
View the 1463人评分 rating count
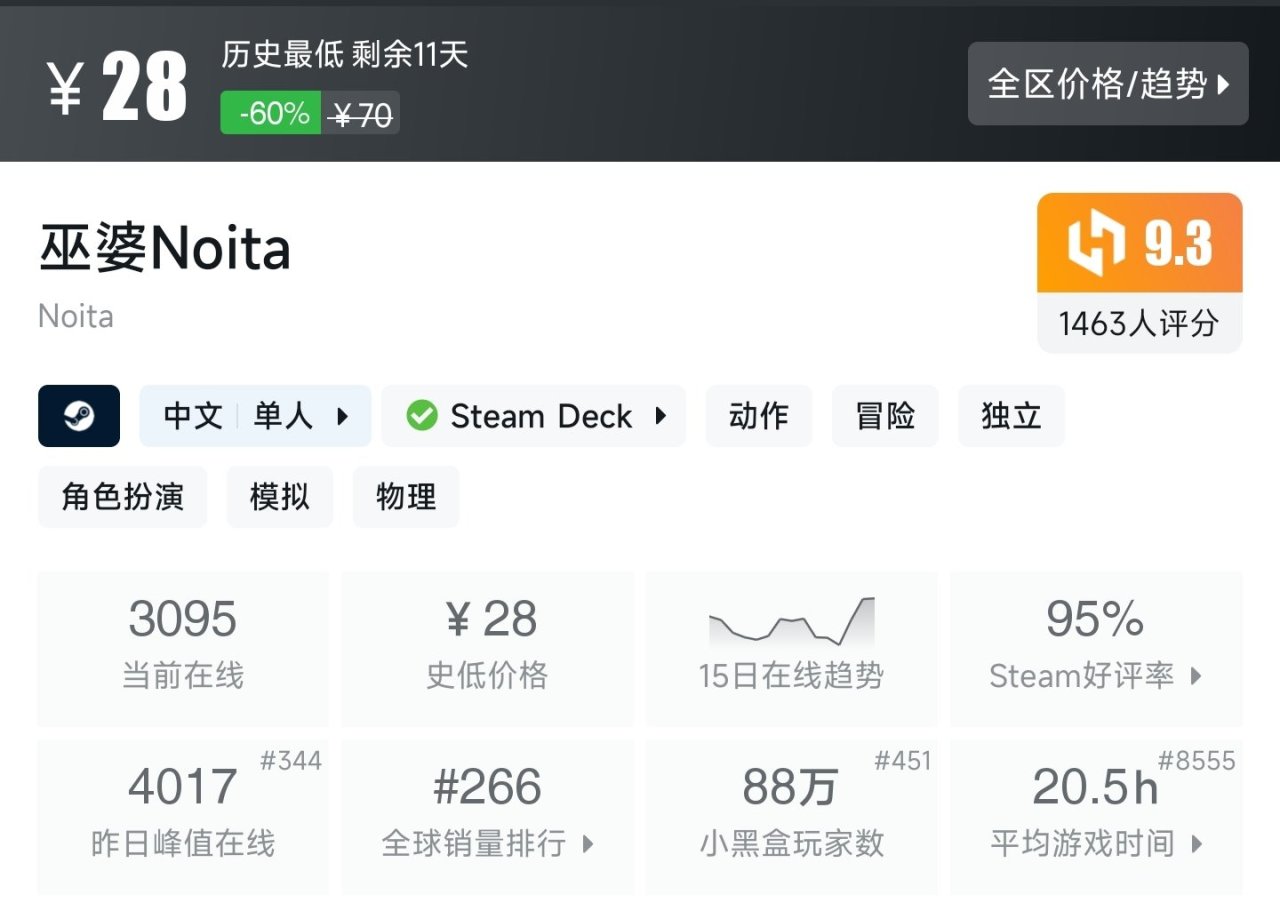click(1139, 323)
